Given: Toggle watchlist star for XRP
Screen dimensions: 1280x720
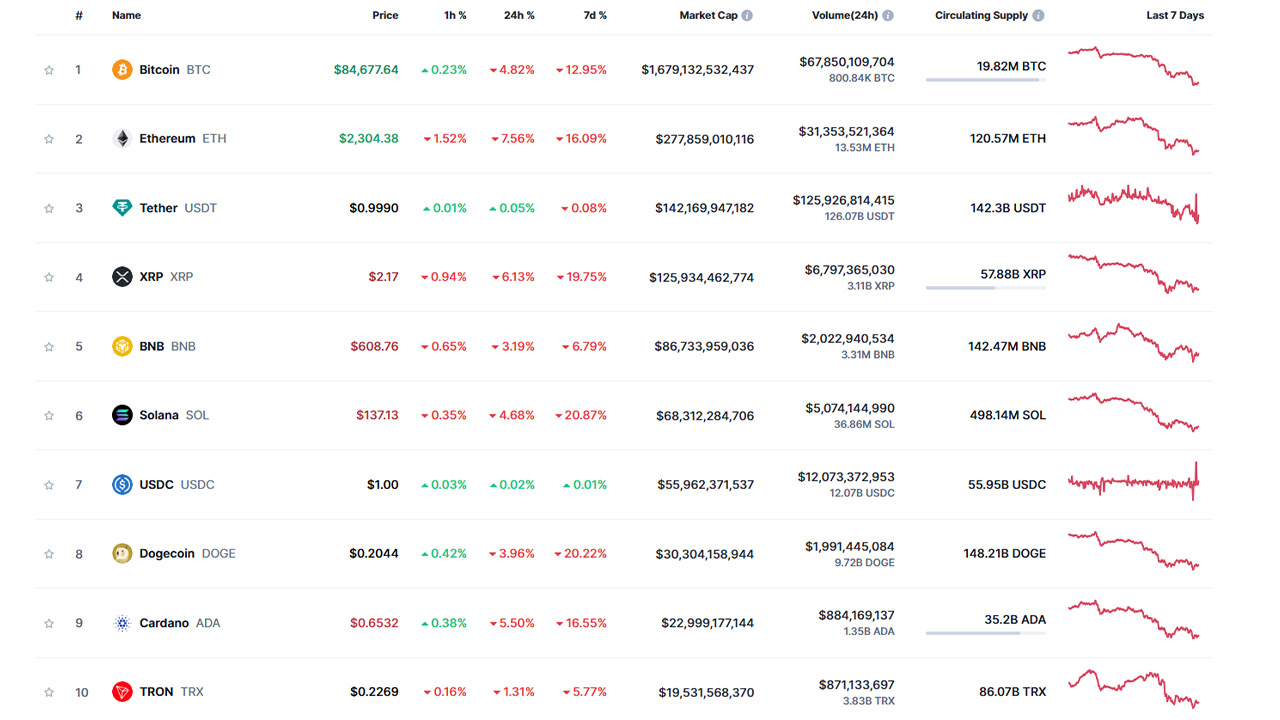Looking at the screenshot, I should pos(49,277).
